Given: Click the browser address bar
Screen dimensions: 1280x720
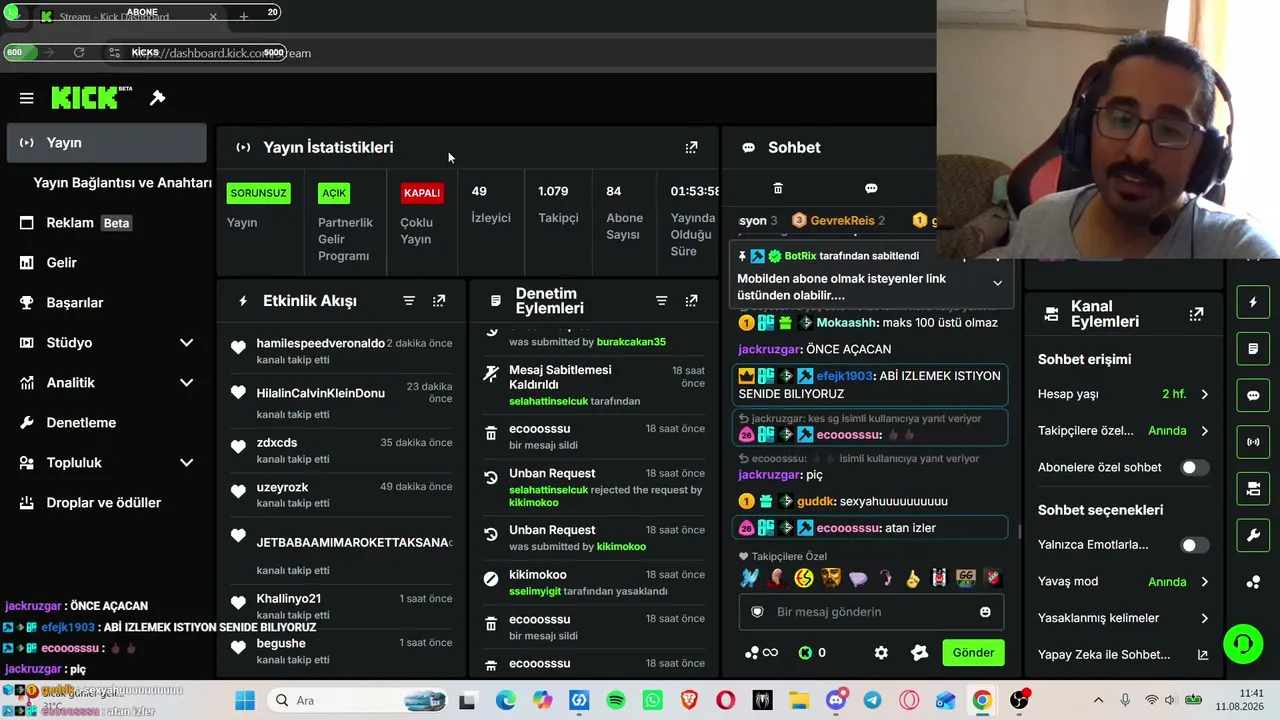Looking at the screenshot, I should click(x=520, y=53).
